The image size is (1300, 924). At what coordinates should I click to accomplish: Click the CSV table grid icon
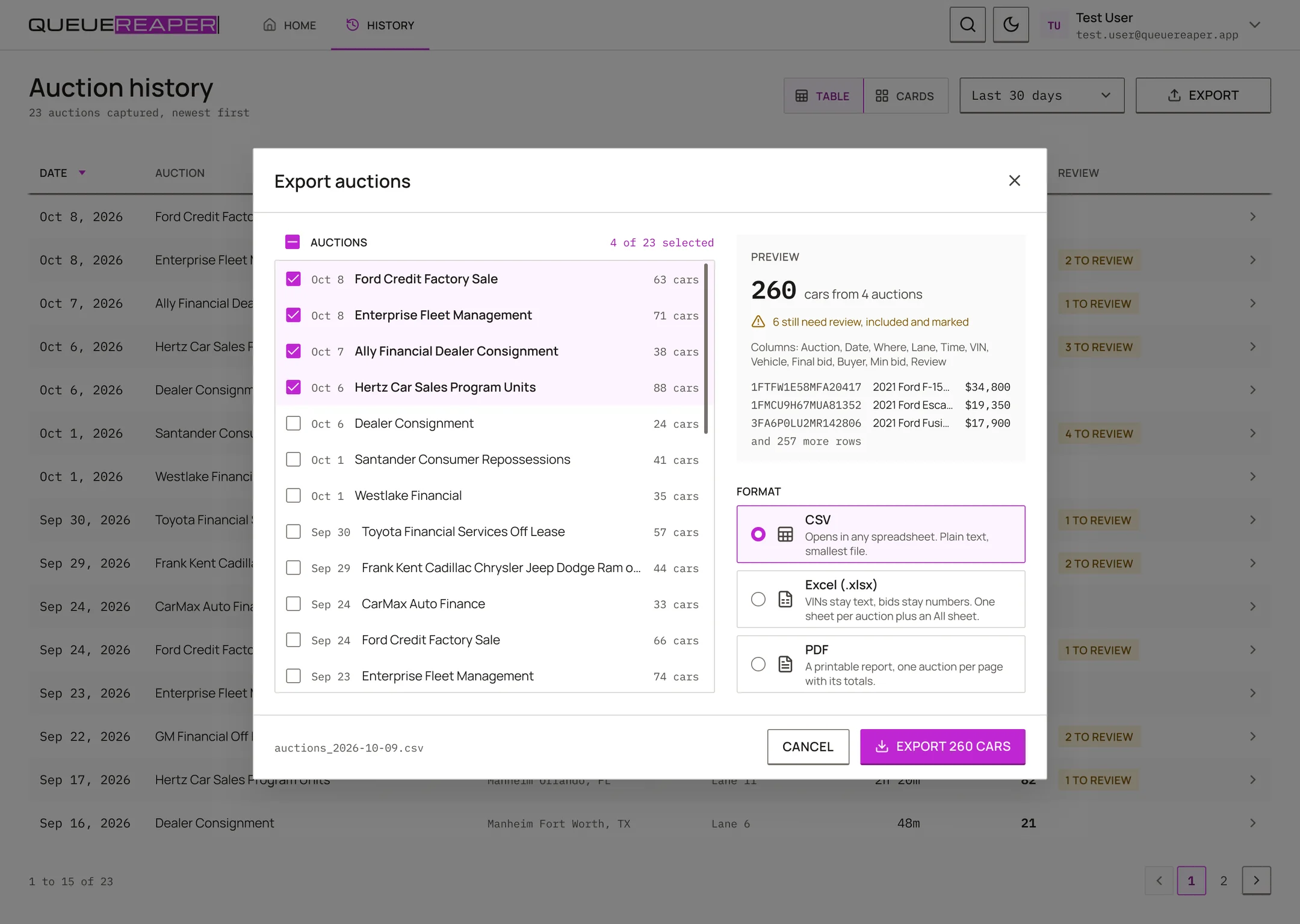point(785,534)
